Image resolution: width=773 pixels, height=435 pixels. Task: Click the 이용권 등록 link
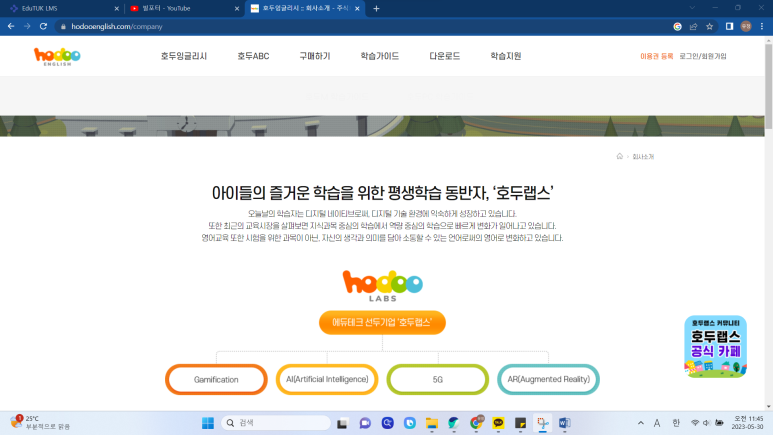pos(657,56)
